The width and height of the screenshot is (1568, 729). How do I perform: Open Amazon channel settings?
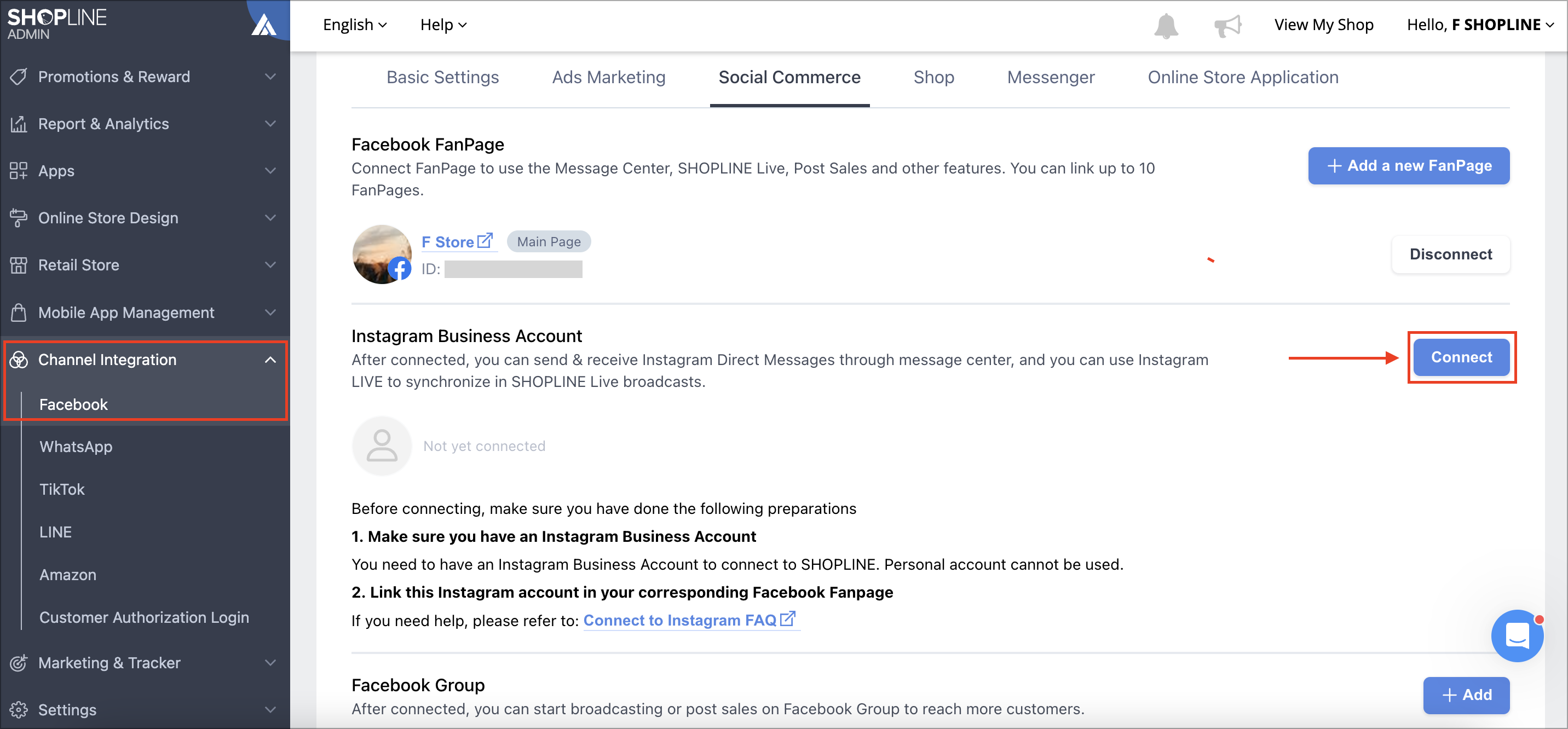pyautogui.click(x=67, y=575)
